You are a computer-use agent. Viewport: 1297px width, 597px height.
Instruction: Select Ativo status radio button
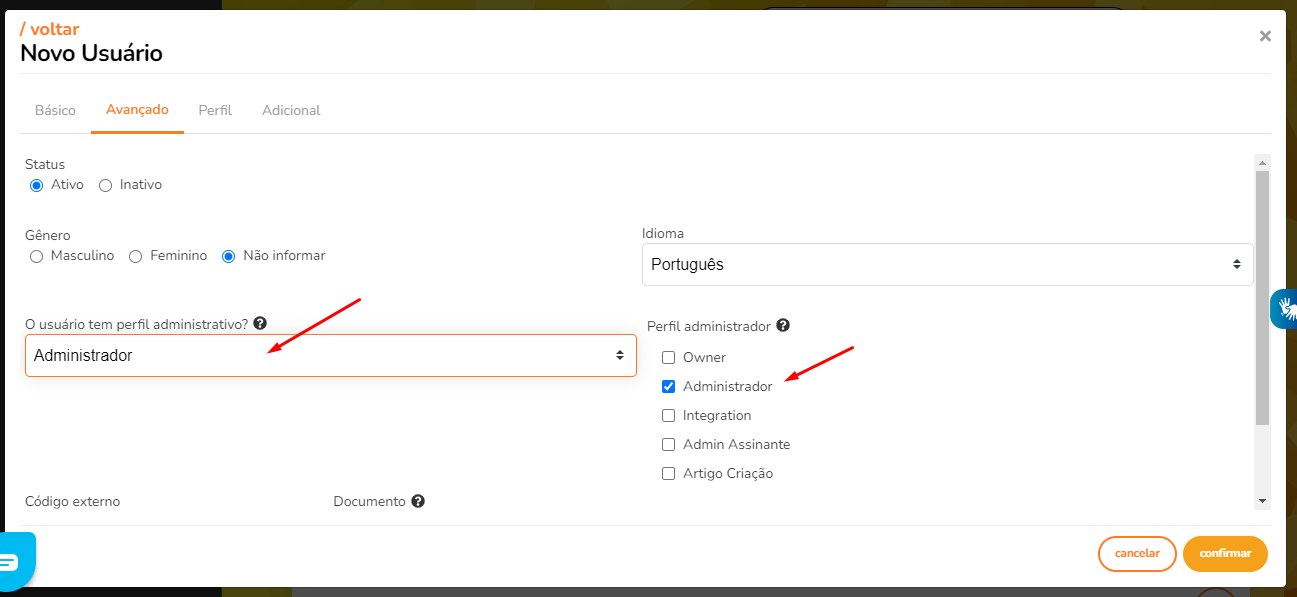coord(37,185)
